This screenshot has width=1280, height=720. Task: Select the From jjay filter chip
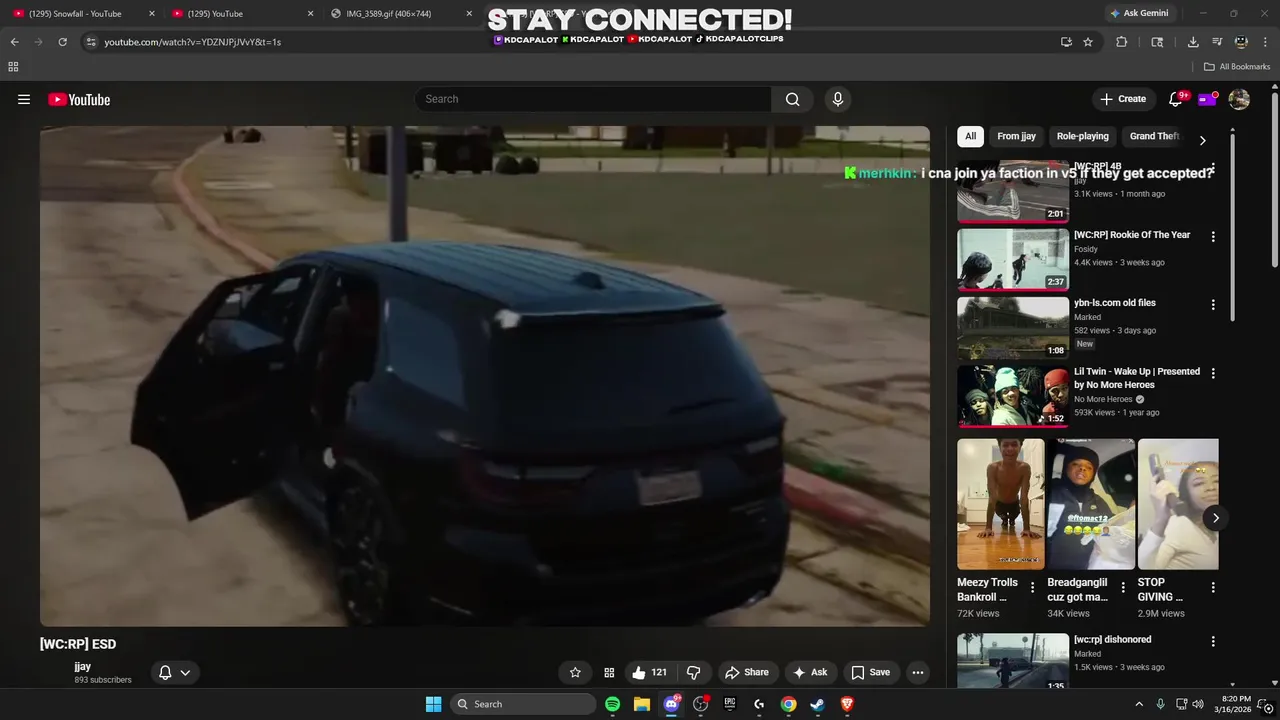point(1016,136)
